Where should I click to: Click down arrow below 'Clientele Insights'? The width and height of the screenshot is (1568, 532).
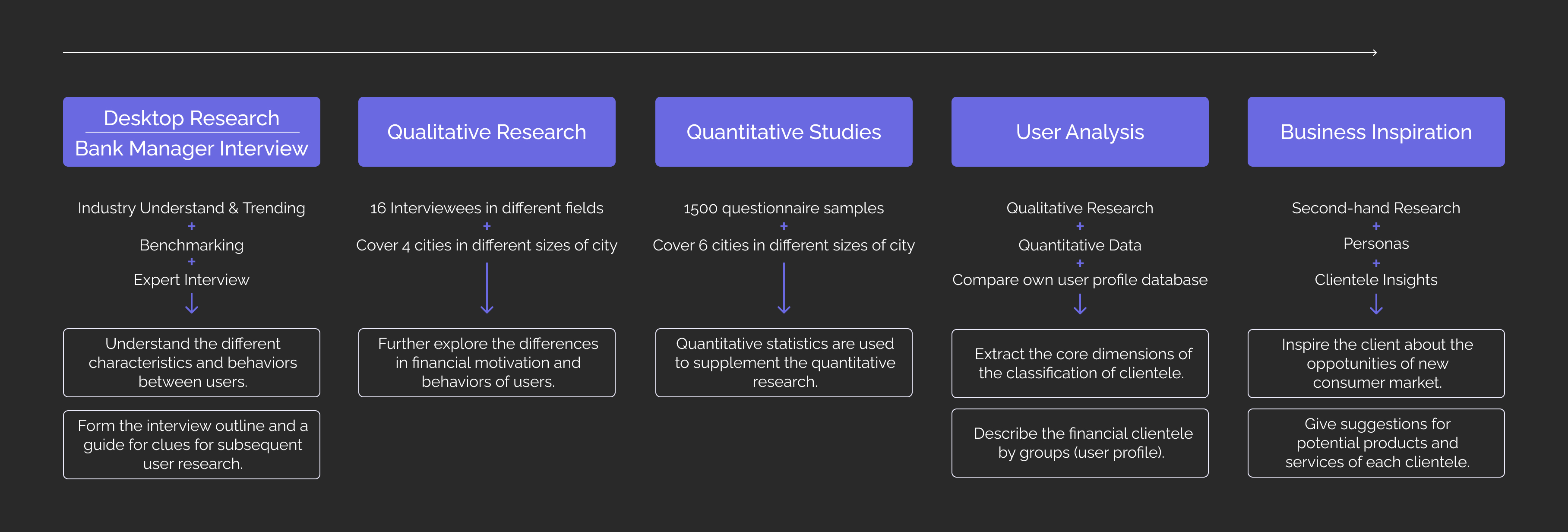[1375, 304]
